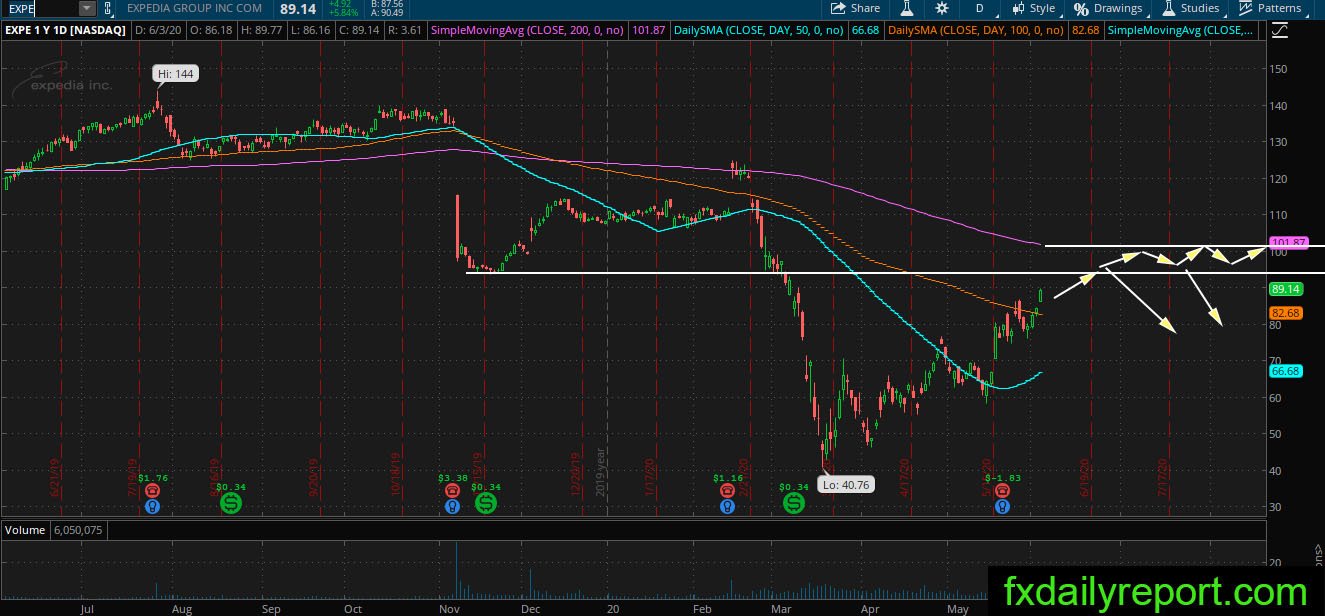Click the EXPE symbol input field
The image size is (1325, 616).
click(39, 8)
